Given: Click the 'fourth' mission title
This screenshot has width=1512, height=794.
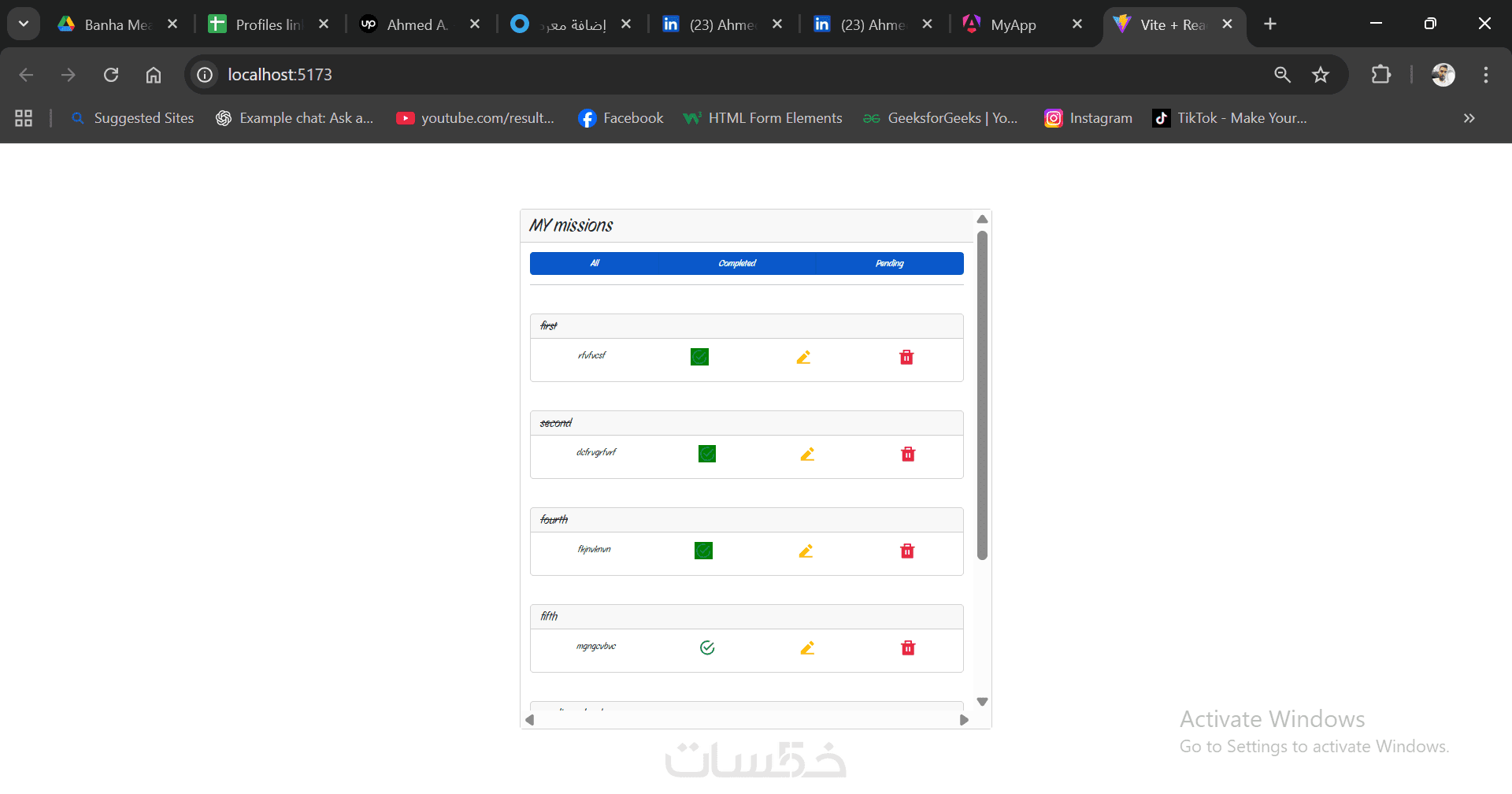Looking at the screenshot, I should (554, 520).
